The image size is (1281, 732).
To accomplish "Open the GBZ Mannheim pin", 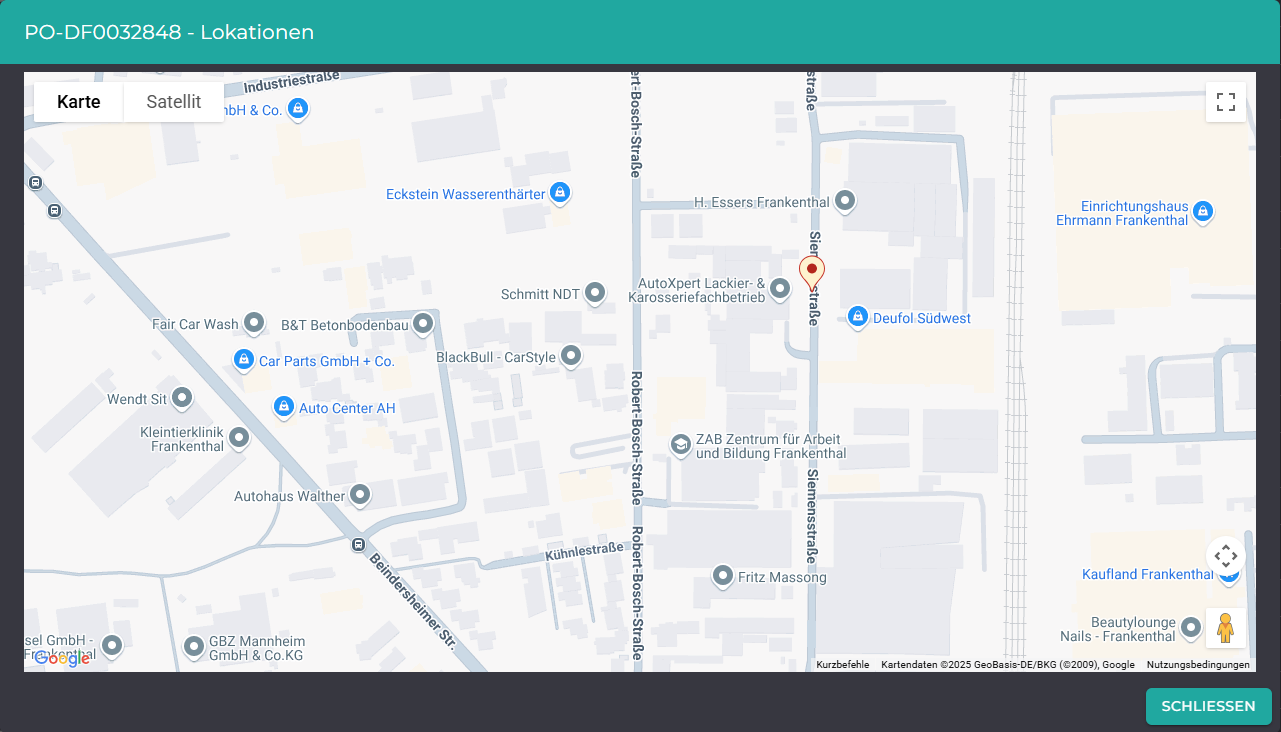I will (x=195, y=647).
